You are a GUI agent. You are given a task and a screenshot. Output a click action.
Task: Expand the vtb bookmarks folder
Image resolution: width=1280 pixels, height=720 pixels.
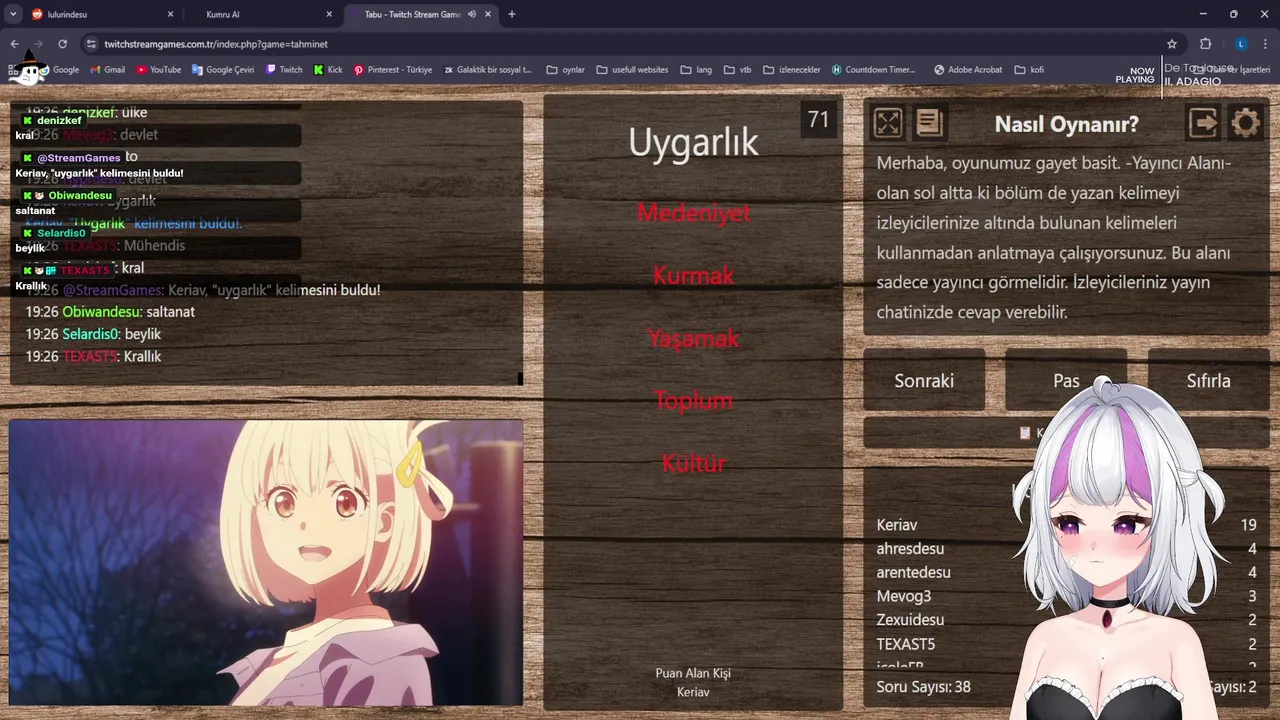(x=737, y=70)
